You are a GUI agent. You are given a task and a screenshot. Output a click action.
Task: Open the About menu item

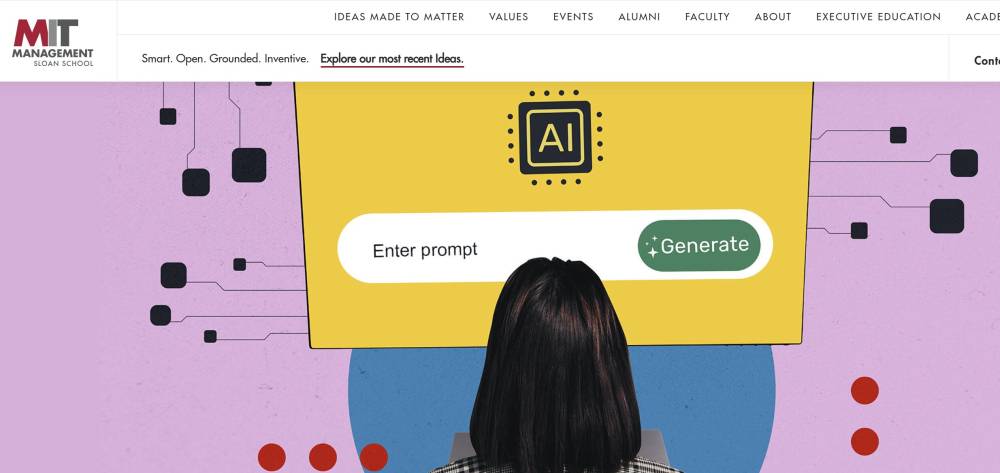pyautogui.click(x=773, y=17)
